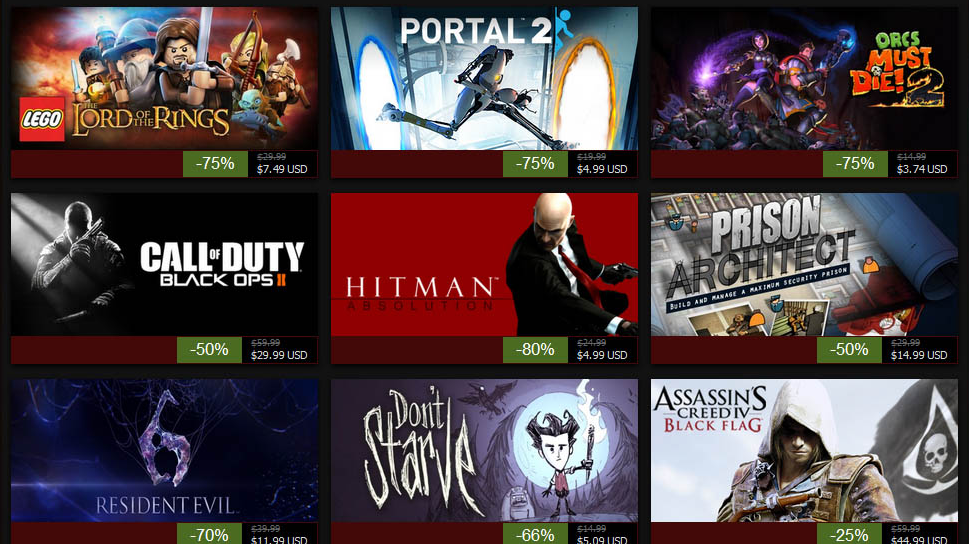
Task: Click the -75% badge under Orcs Must Die! 2
Action: [x=855, y=164]
